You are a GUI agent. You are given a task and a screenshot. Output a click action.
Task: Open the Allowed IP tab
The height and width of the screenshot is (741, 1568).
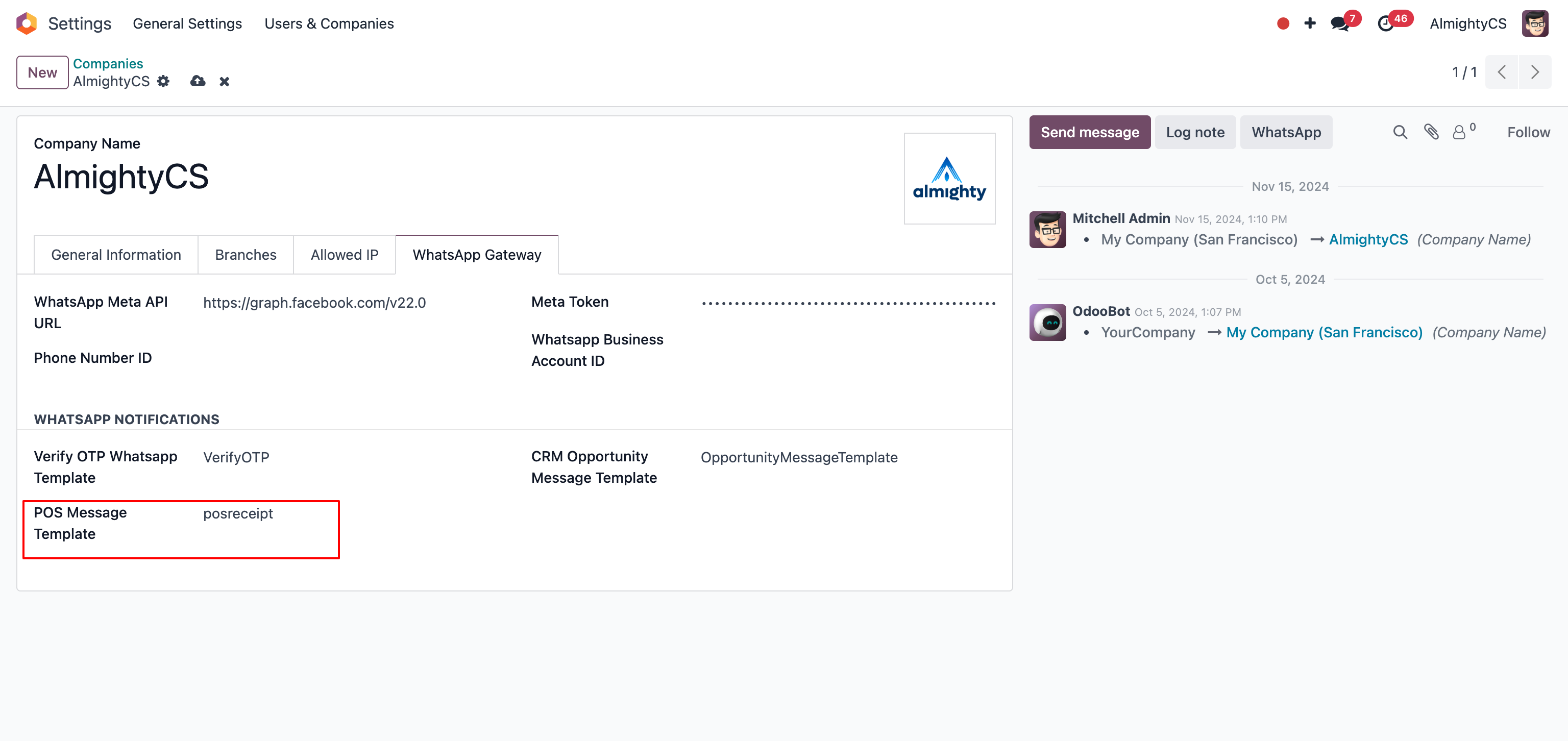[344, 254]
